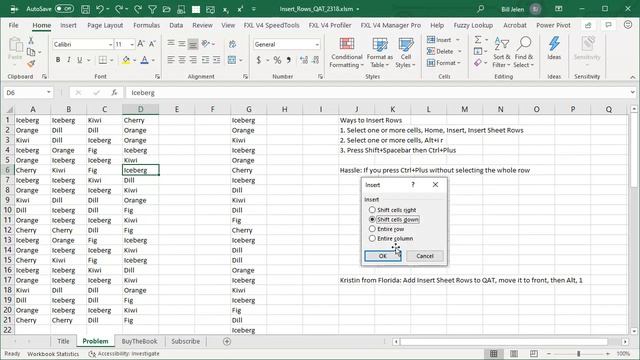The height and width of the screenshot is (360, 640).
Task: Click the Insert Function fx icon
Action: tap(114, 93)
